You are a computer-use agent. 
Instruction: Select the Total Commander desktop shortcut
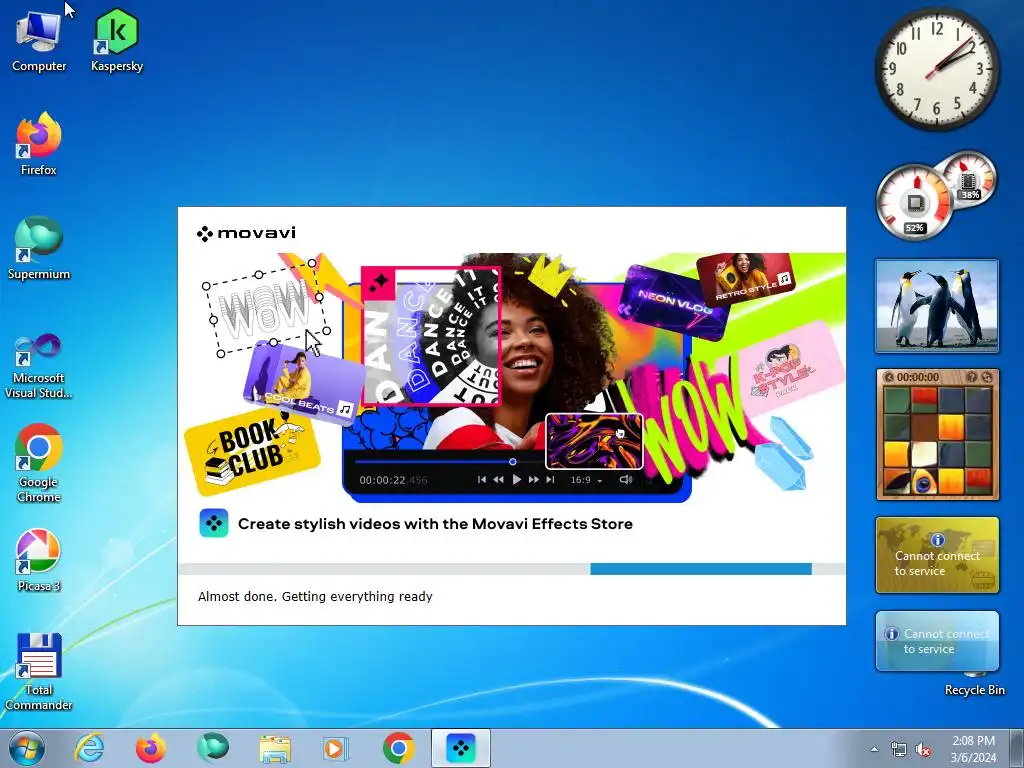click(39, 673)
